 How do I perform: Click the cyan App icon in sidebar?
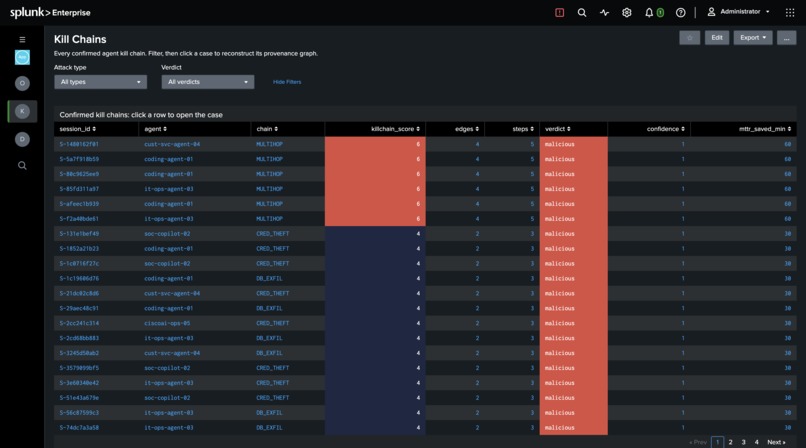[22, 57]
